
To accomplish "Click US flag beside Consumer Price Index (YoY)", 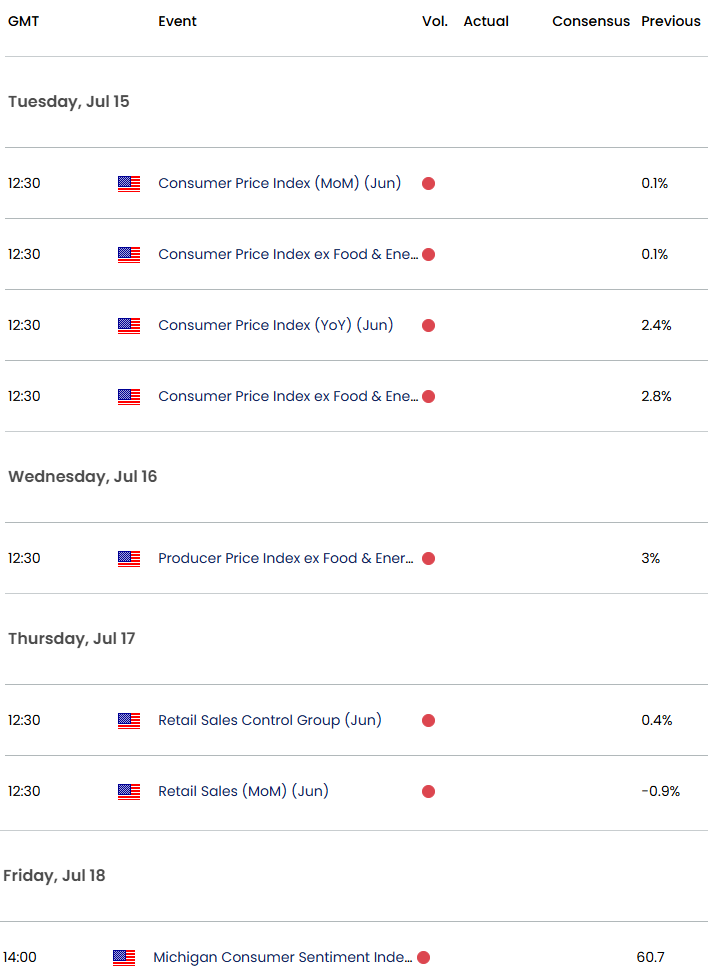I will (x=129, y=326).
